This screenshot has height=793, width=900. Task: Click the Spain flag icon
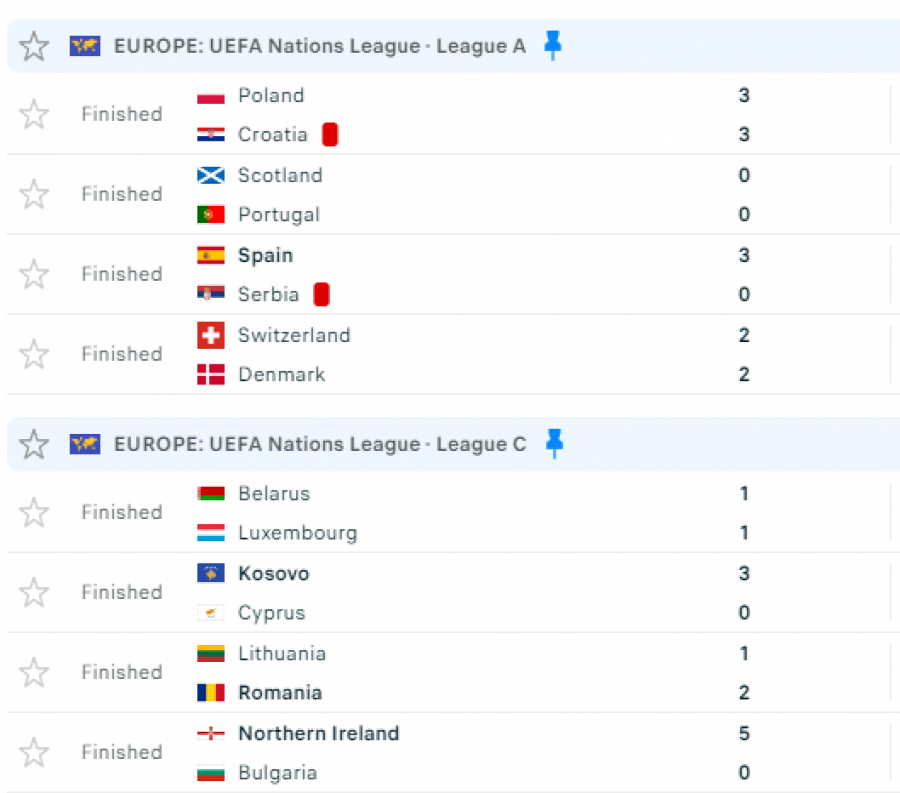click(x=211, y=255)
